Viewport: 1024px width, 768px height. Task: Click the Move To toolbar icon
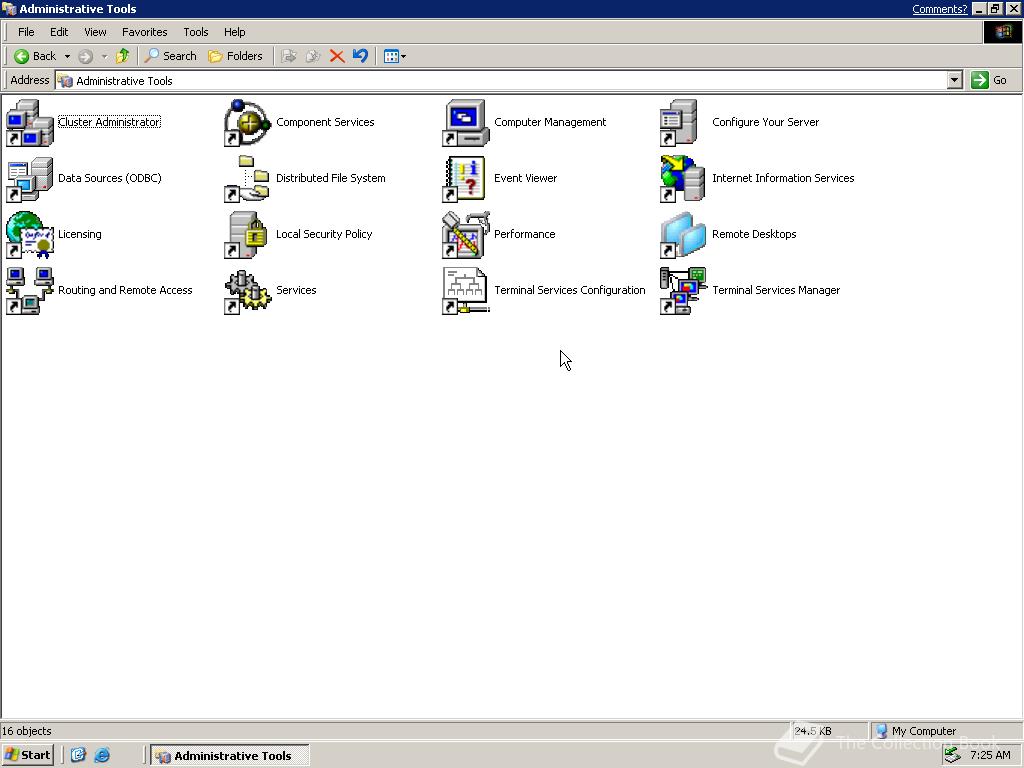tap(289, 56)
